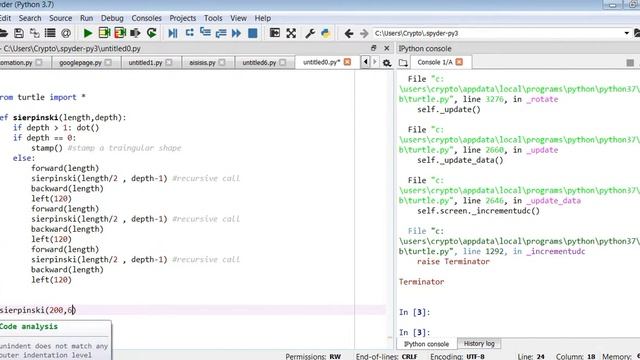The image size is (640, 360).
Task: Close the aisisis.py tab
Action: 222,62
